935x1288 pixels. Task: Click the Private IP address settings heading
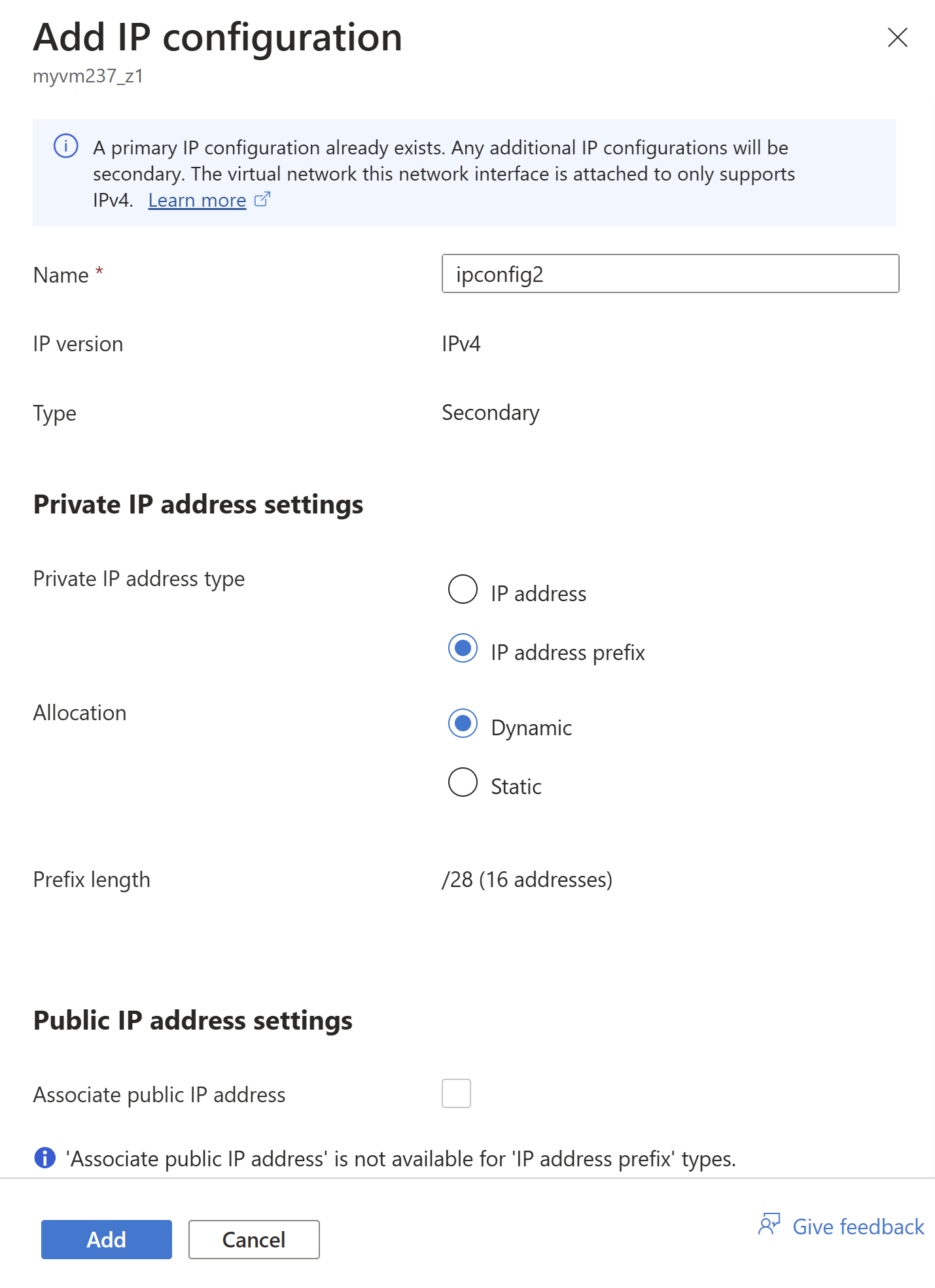[x=198, y=504]
